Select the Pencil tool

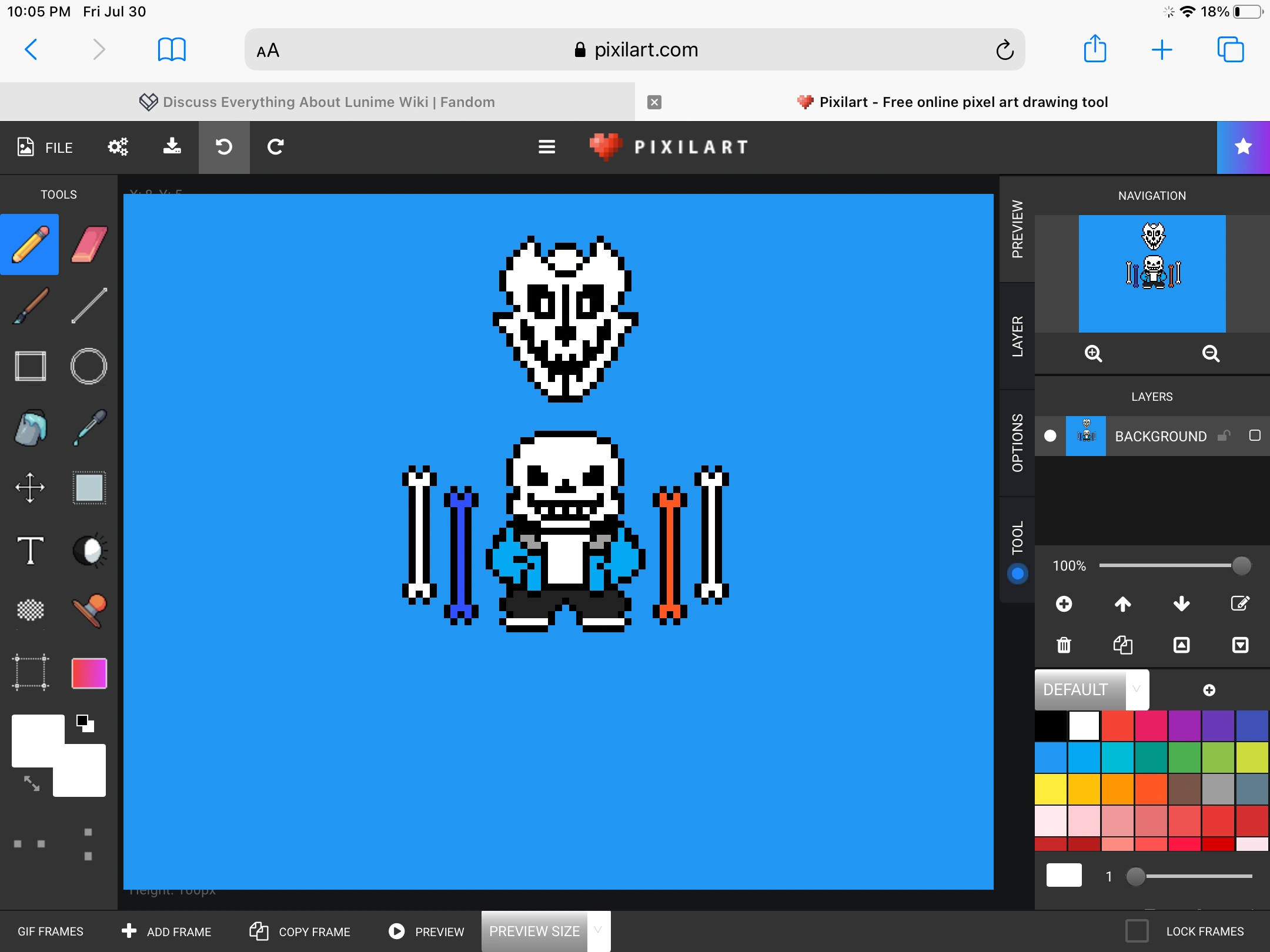click(29, 244)
